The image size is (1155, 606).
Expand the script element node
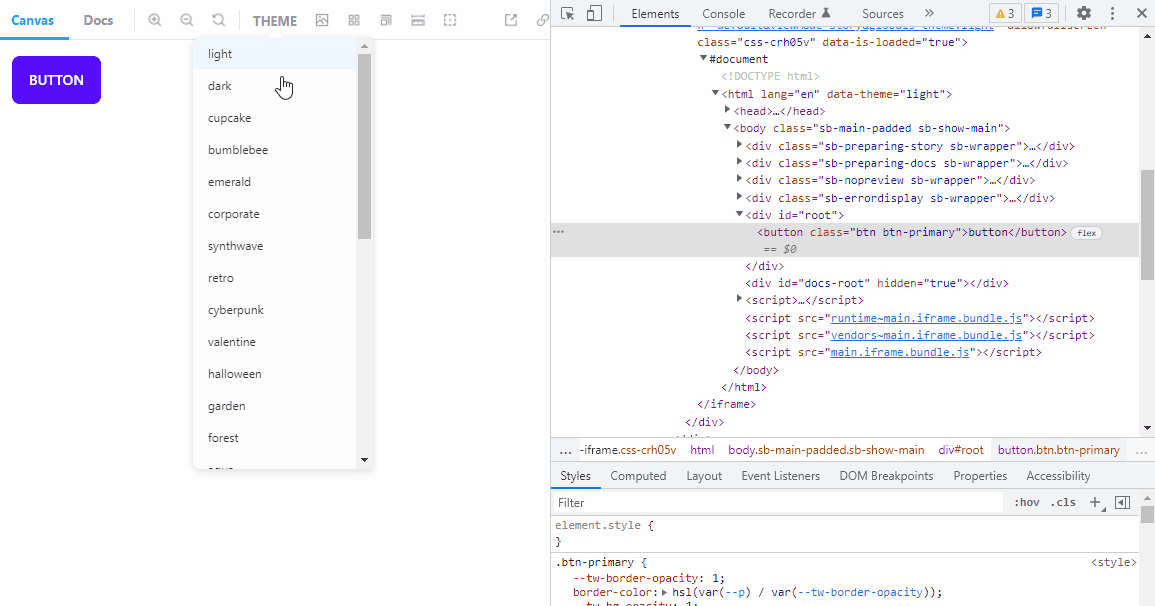[739, 299]
